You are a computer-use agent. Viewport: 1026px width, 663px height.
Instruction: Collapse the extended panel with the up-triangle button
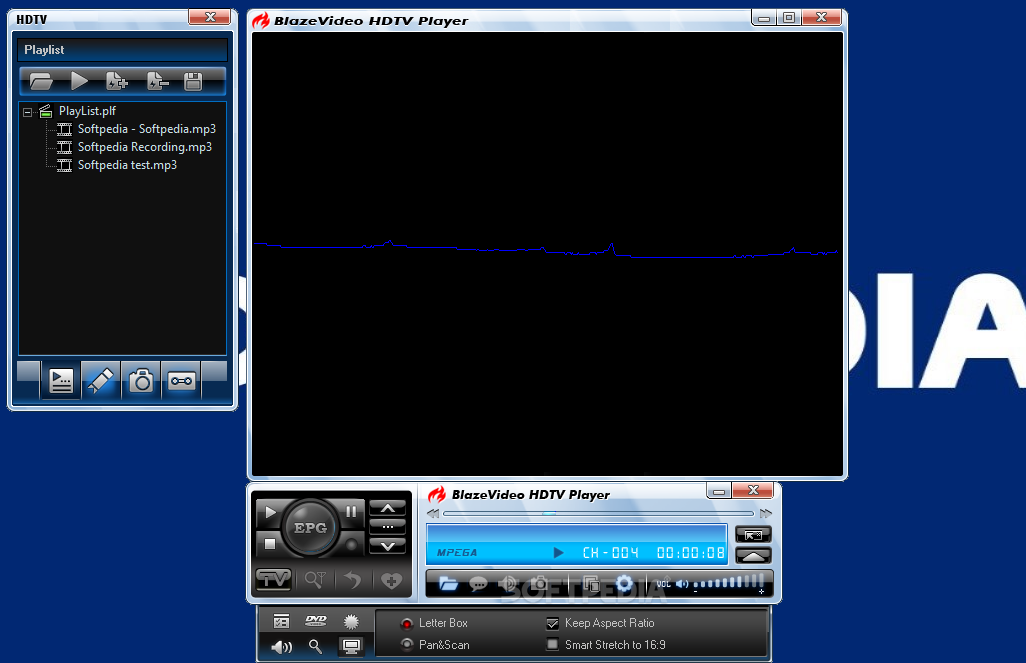coord(753,556)
